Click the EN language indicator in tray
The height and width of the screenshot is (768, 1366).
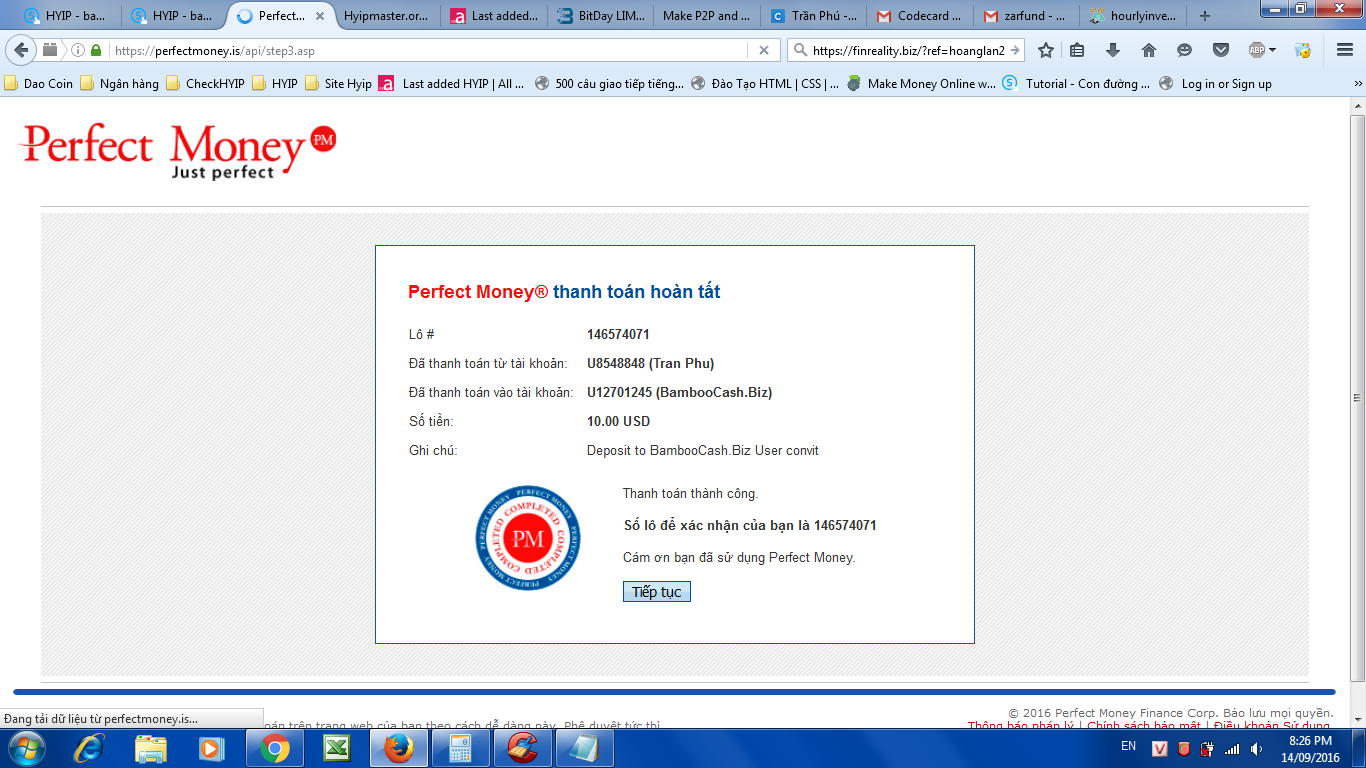1128,746
